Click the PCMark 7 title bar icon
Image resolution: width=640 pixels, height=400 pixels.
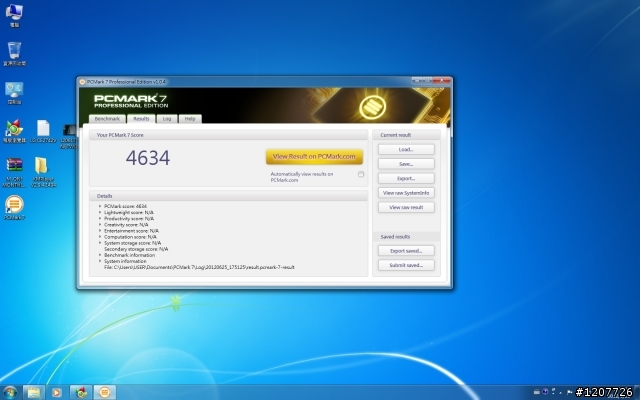coord(82,82)
